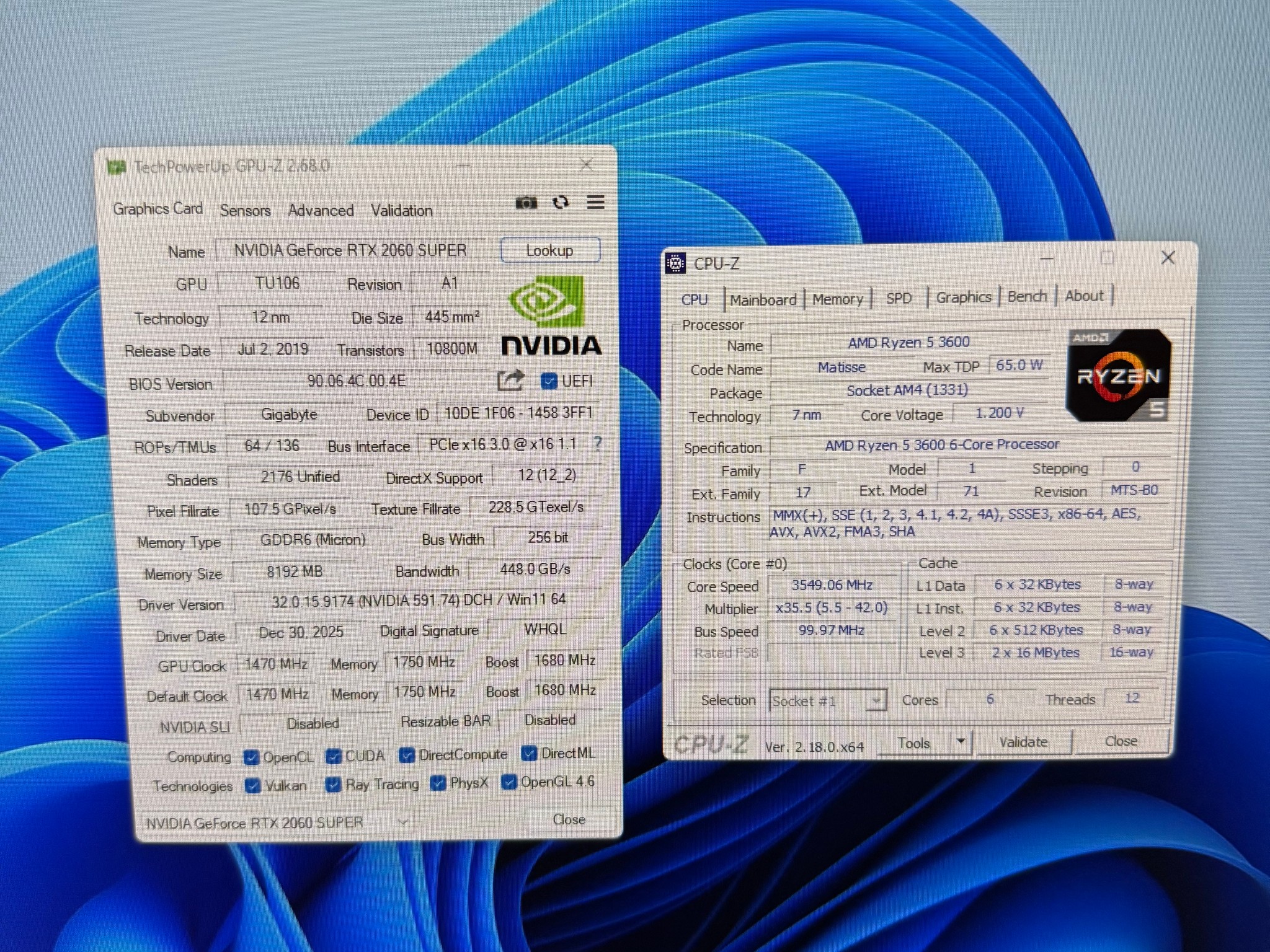1270x952 pixels.
Task: Click the Device ID field
Action: pos(518,413)
